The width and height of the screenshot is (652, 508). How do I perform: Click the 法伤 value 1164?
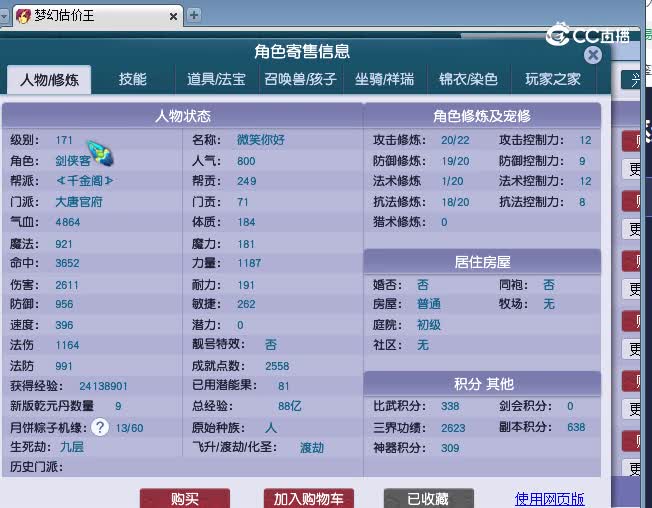click(67, 345)
